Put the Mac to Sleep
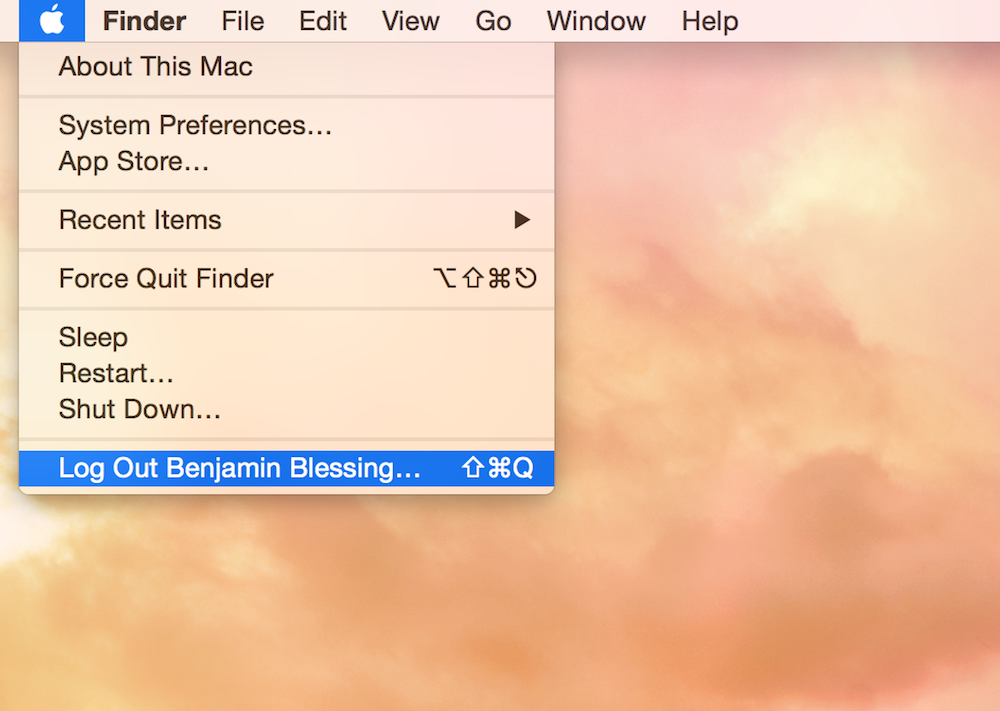Viewport: 1000px width, 711px height. pos(286,337)
